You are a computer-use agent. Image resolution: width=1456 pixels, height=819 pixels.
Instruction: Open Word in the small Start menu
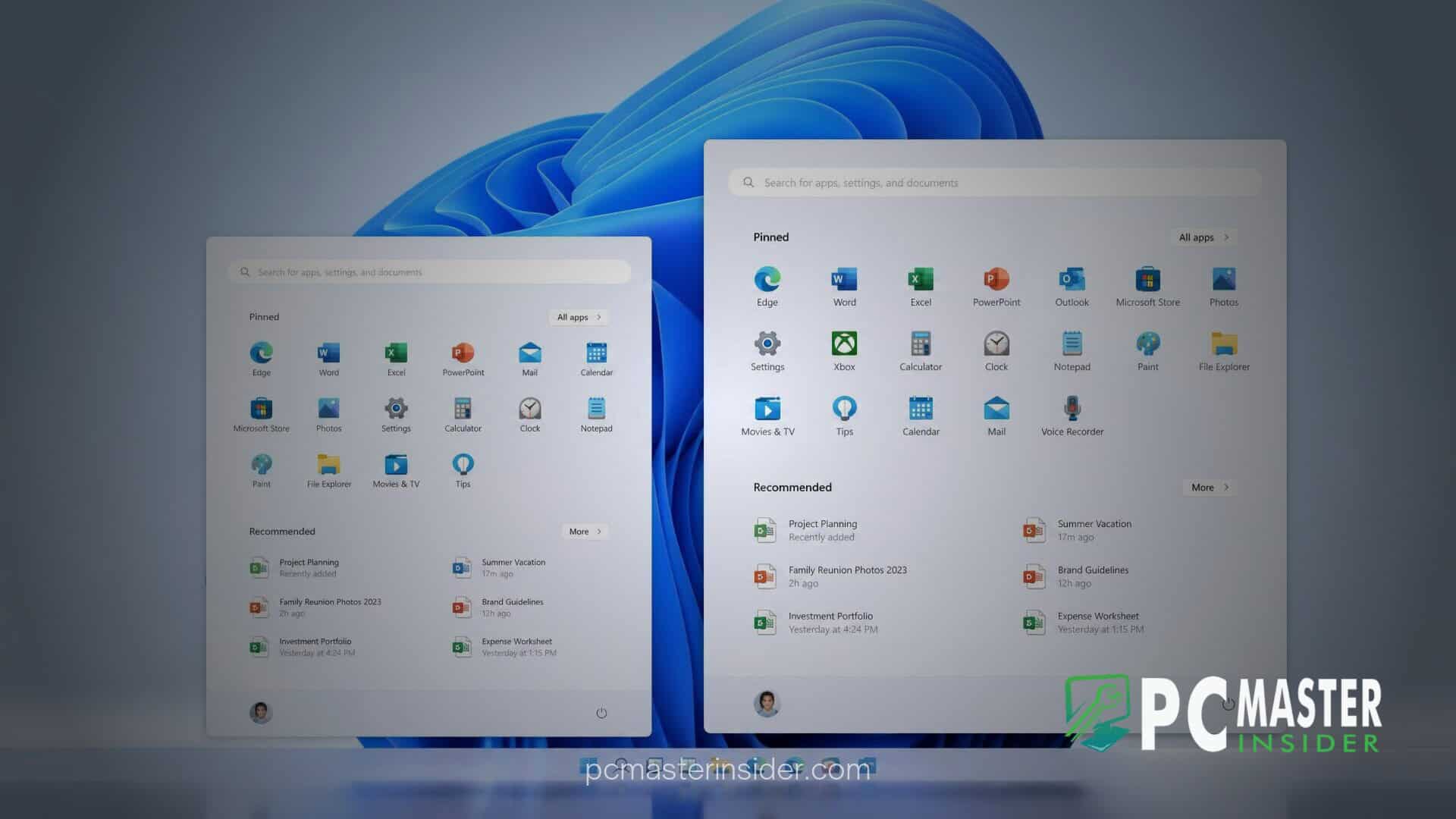point(328,359)
